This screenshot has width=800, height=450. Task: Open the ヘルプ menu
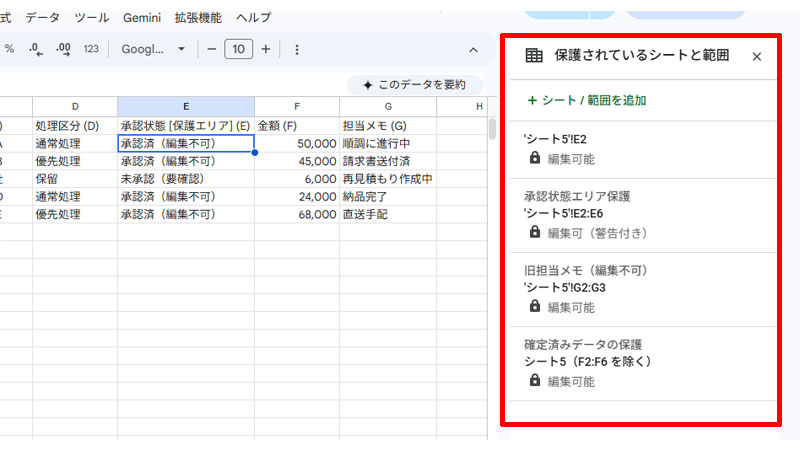[254, 18]
